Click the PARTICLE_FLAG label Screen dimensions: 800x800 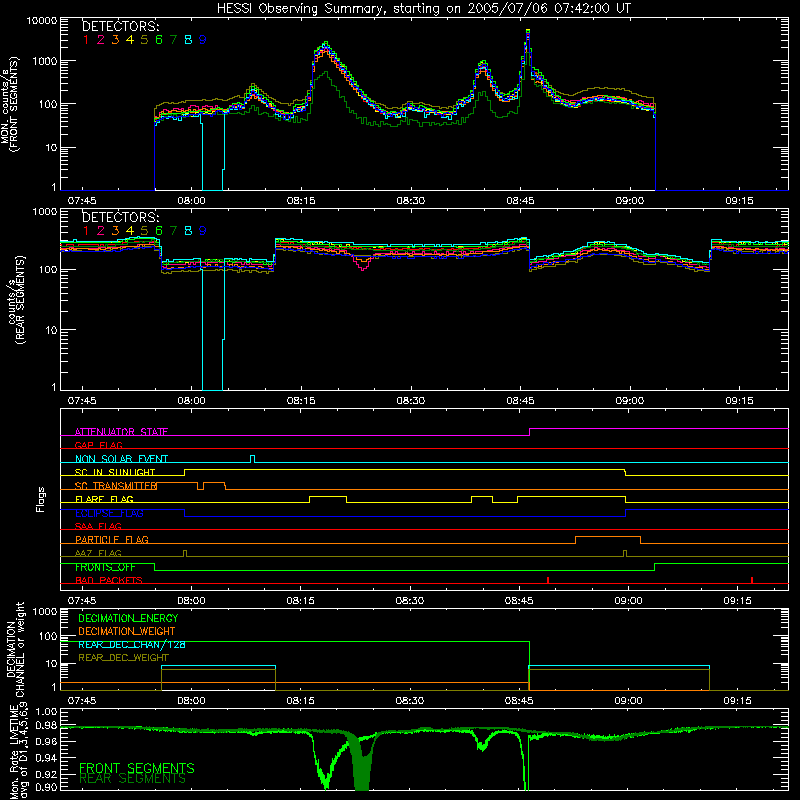tap(112, 540)
